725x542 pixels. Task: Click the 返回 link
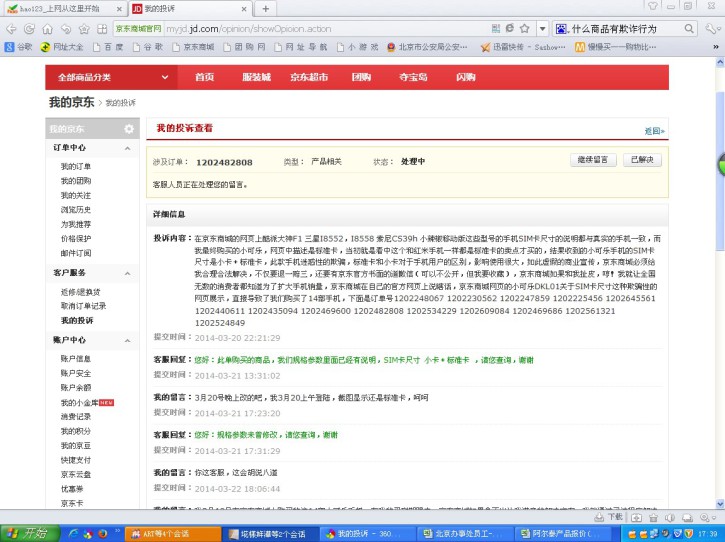[655, 131]
